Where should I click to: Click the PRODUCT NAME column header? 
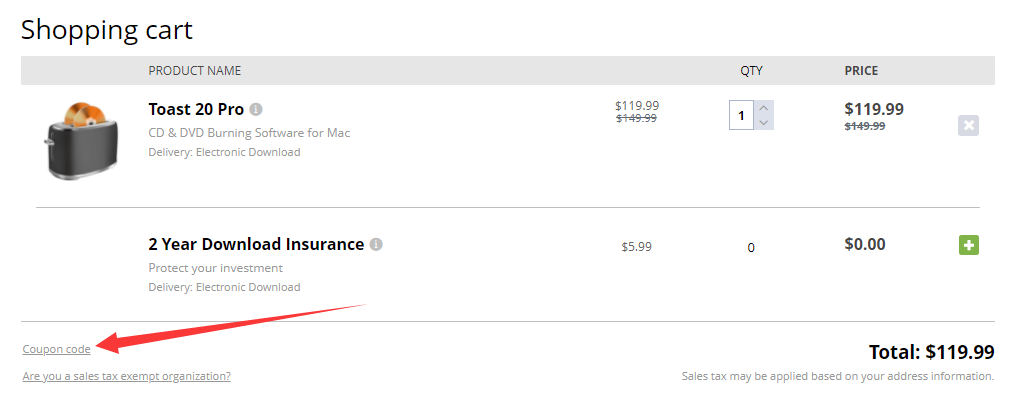(195, 71)
